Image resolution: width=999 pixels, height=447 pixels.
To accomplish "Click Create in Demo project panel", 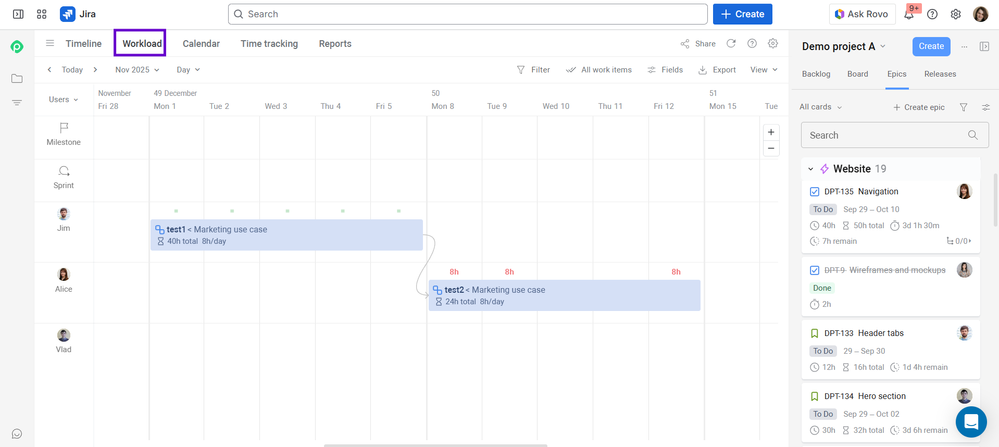I will (x=931, y=46).
